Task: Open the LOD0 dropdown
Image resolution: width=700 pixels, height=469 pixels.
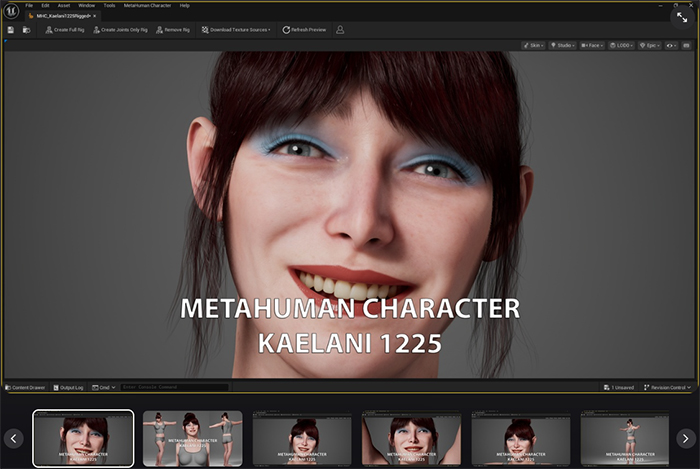Action: coord(621,46)
